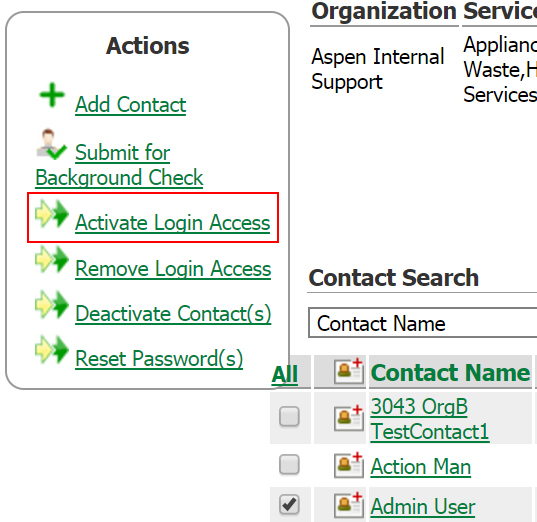
Task: Open the Admin User contact link
Action: [423, 506]
